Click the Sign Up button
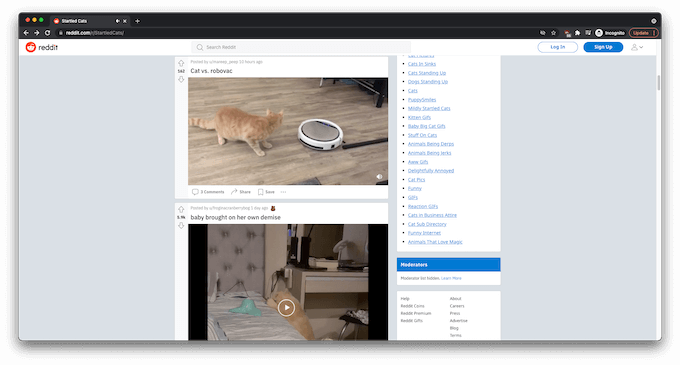The width and height of the screenshot is (680, 365). point(603,47)
